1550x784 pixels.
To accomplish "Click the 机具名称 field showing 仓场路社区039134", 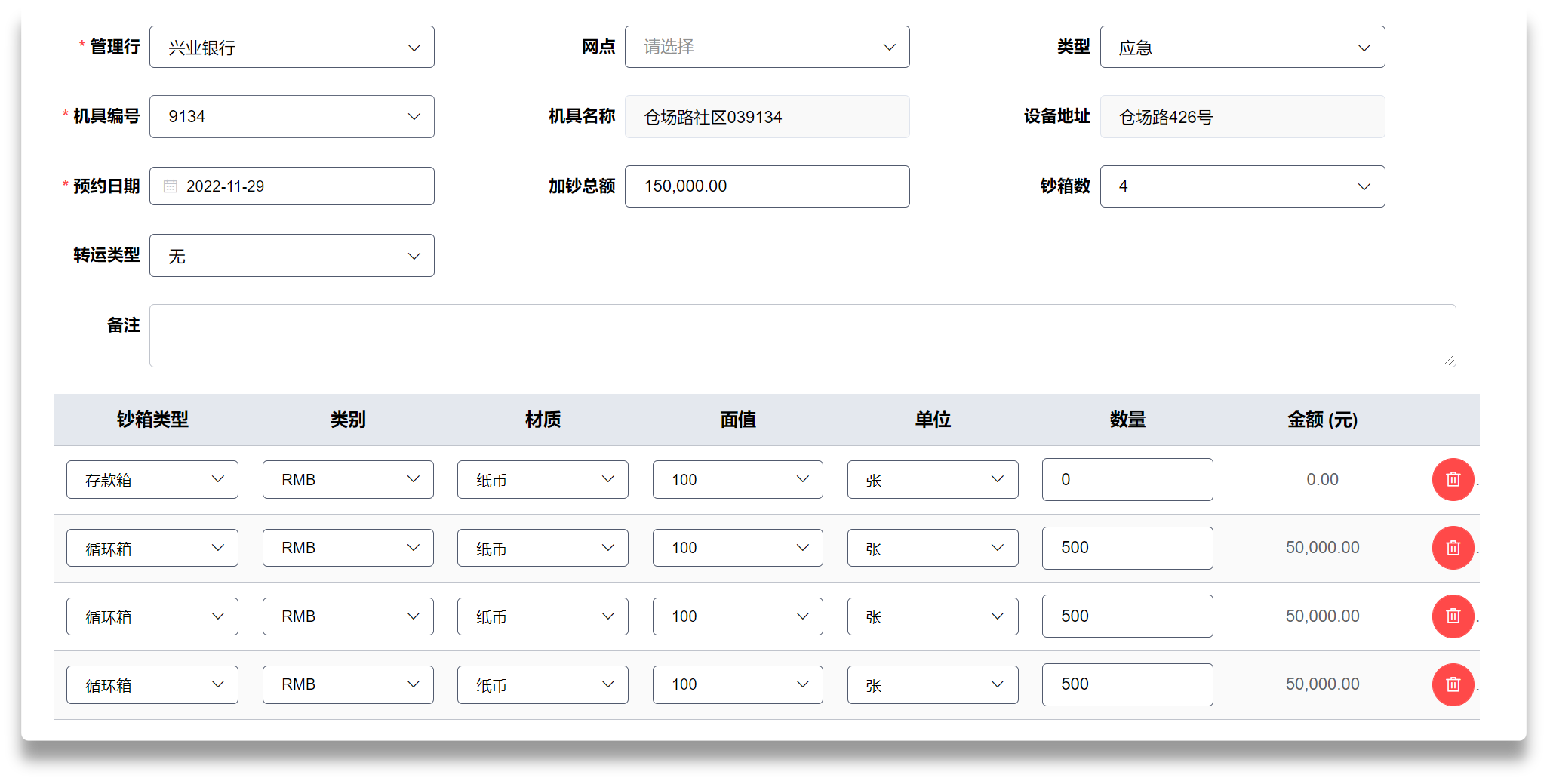I will coord(767,117).
